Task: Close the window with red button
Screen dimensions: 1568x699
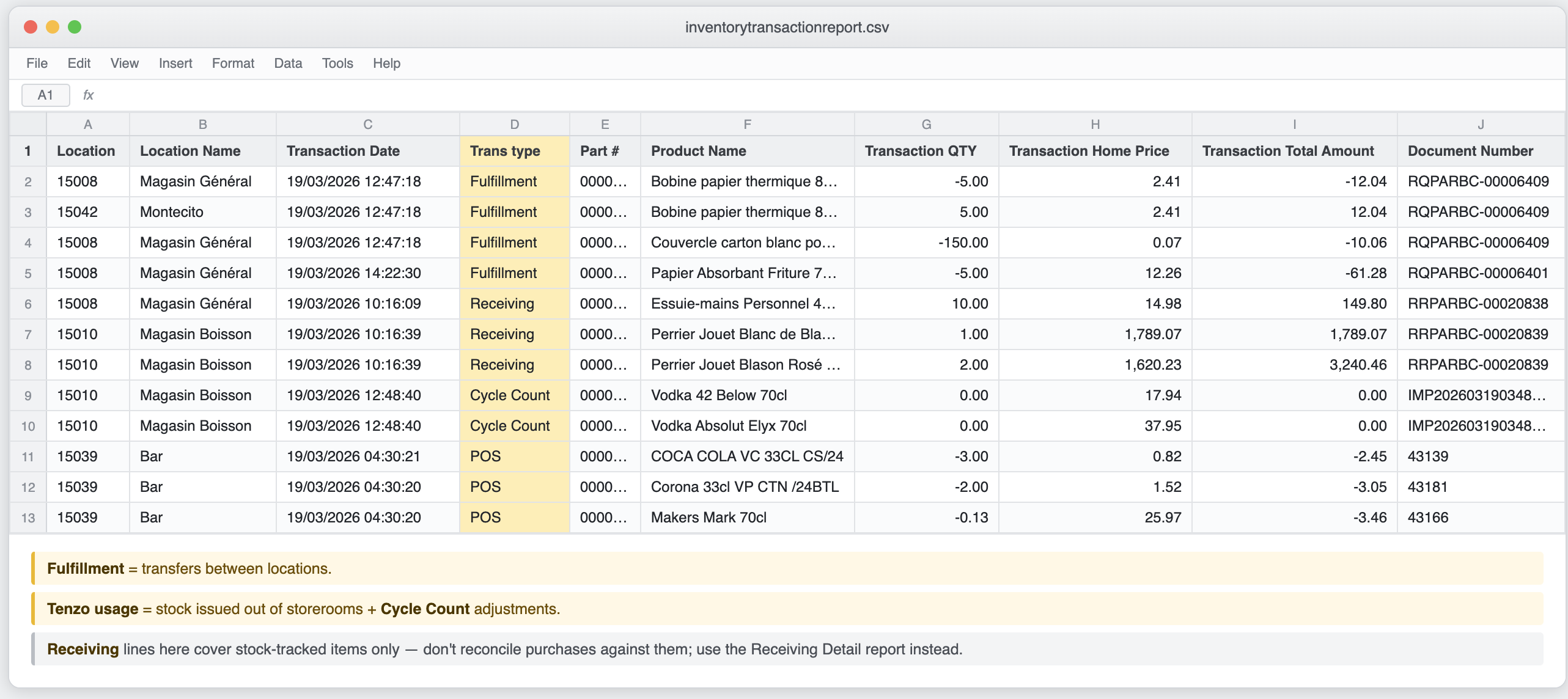Action: 31,27
